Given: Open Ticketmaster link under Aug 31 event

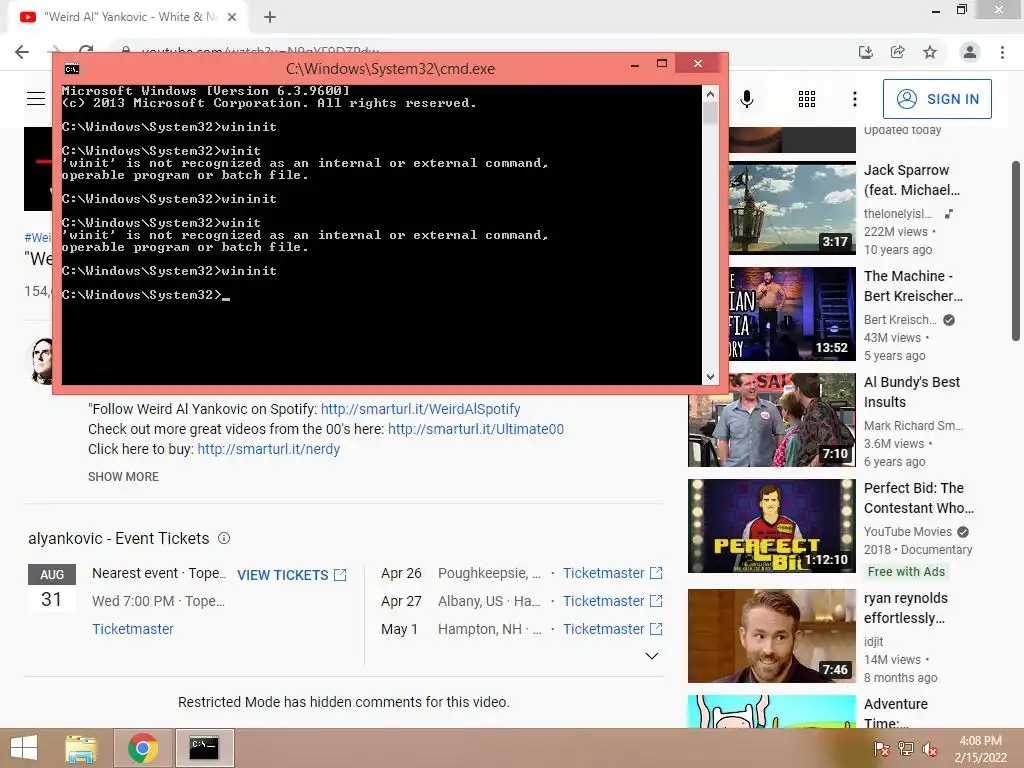Looking at the screenshot, I should click(x=133, y=629).
